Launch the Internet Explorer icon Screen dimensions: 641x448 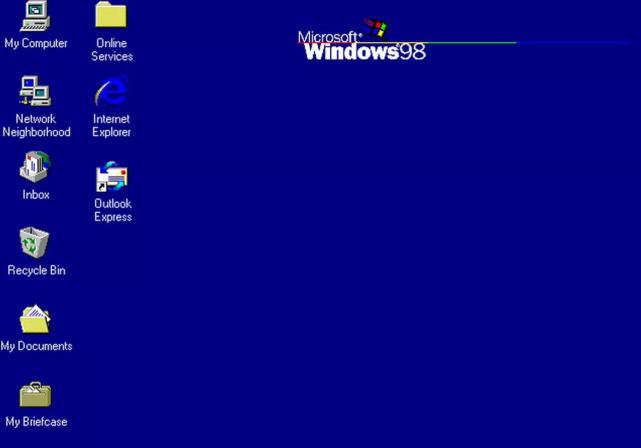click(111, 90)
